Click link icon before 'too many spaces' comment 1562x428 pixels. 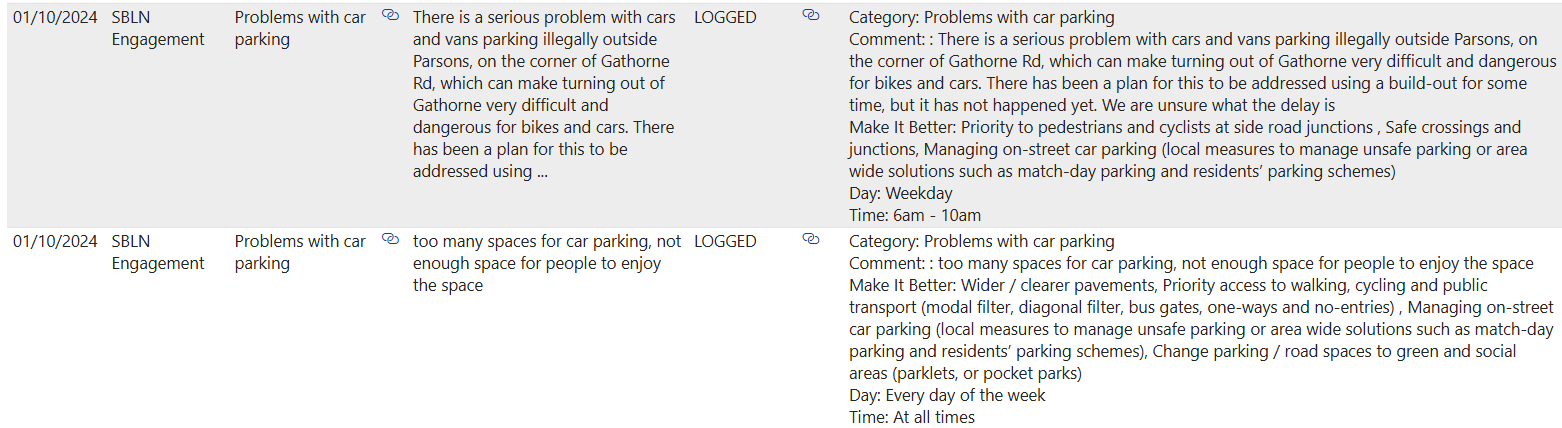tap(391, 240)
